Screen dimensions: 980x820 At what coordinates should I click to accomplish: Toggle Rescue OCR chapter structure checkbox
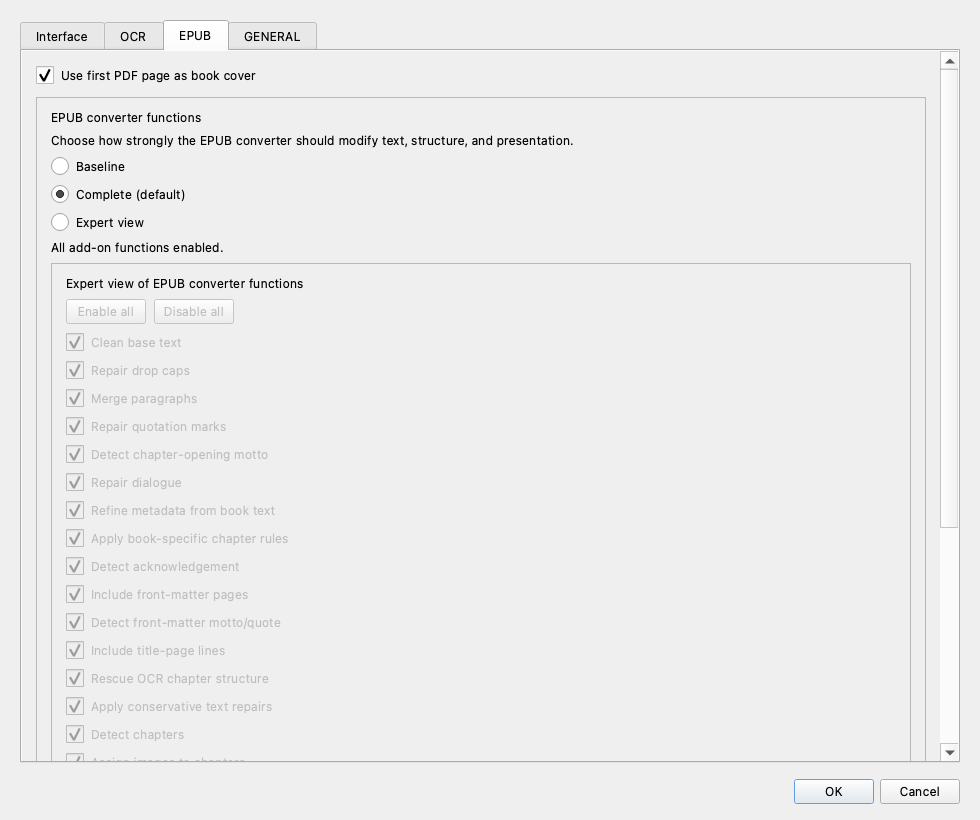[x=75, y=679]
